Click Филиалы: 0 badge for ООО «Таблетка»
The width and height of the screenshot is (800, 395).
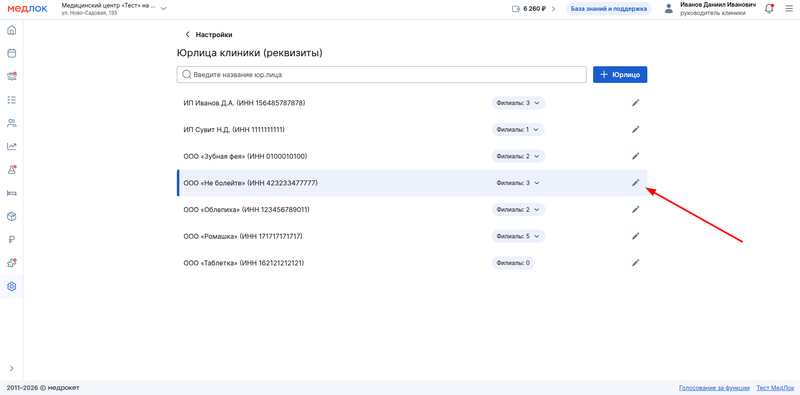(513, 263)
